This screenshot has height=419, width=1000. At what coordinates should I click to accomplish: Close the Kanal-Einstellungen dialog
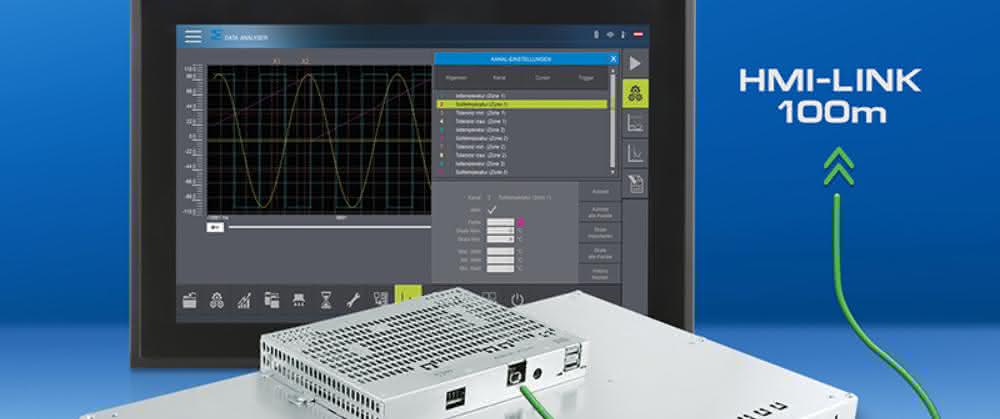pyautogui.click(x=613, y=59)
